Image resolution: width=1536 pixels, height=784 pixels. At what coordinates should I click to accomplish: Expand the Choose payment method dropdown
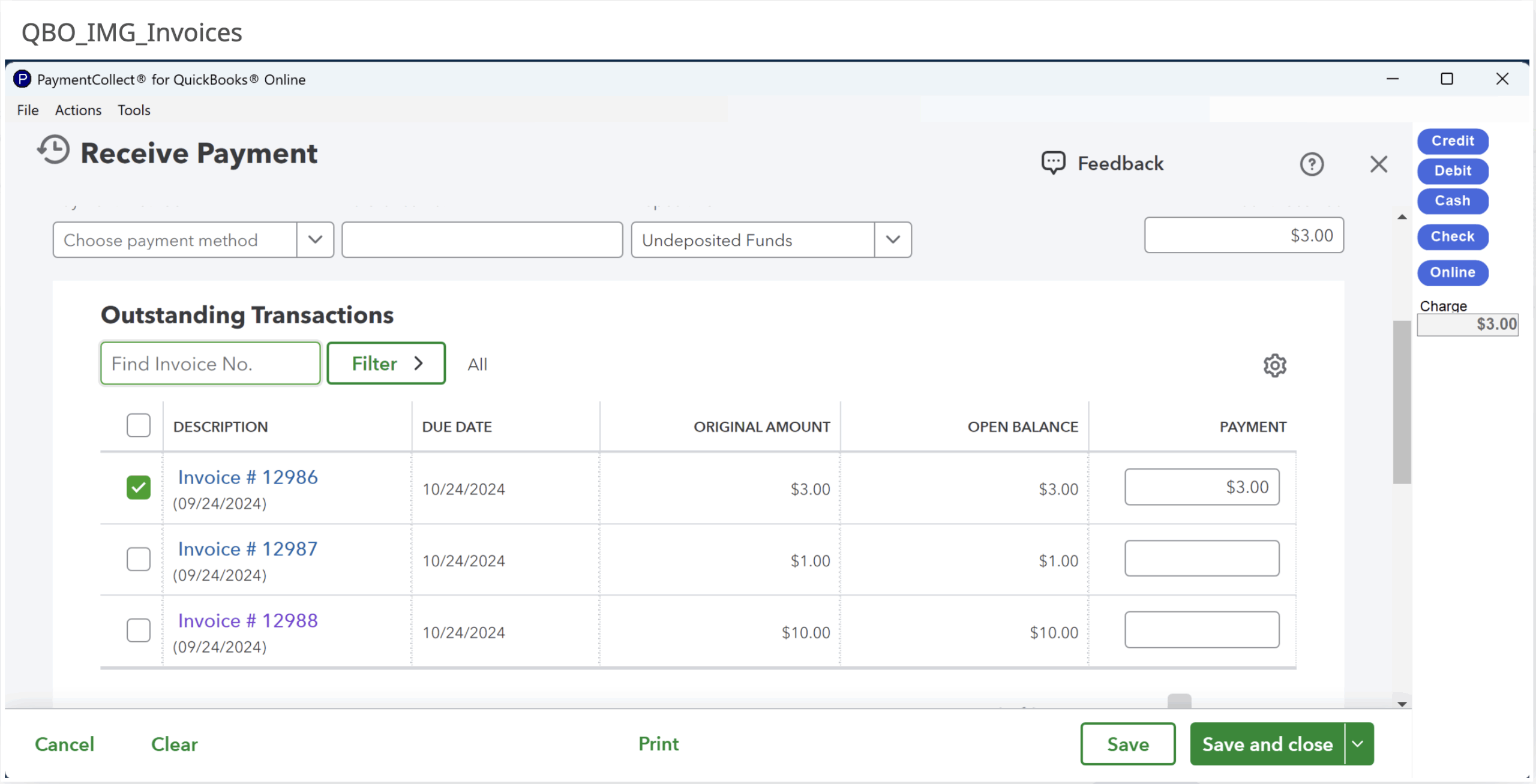315,240
